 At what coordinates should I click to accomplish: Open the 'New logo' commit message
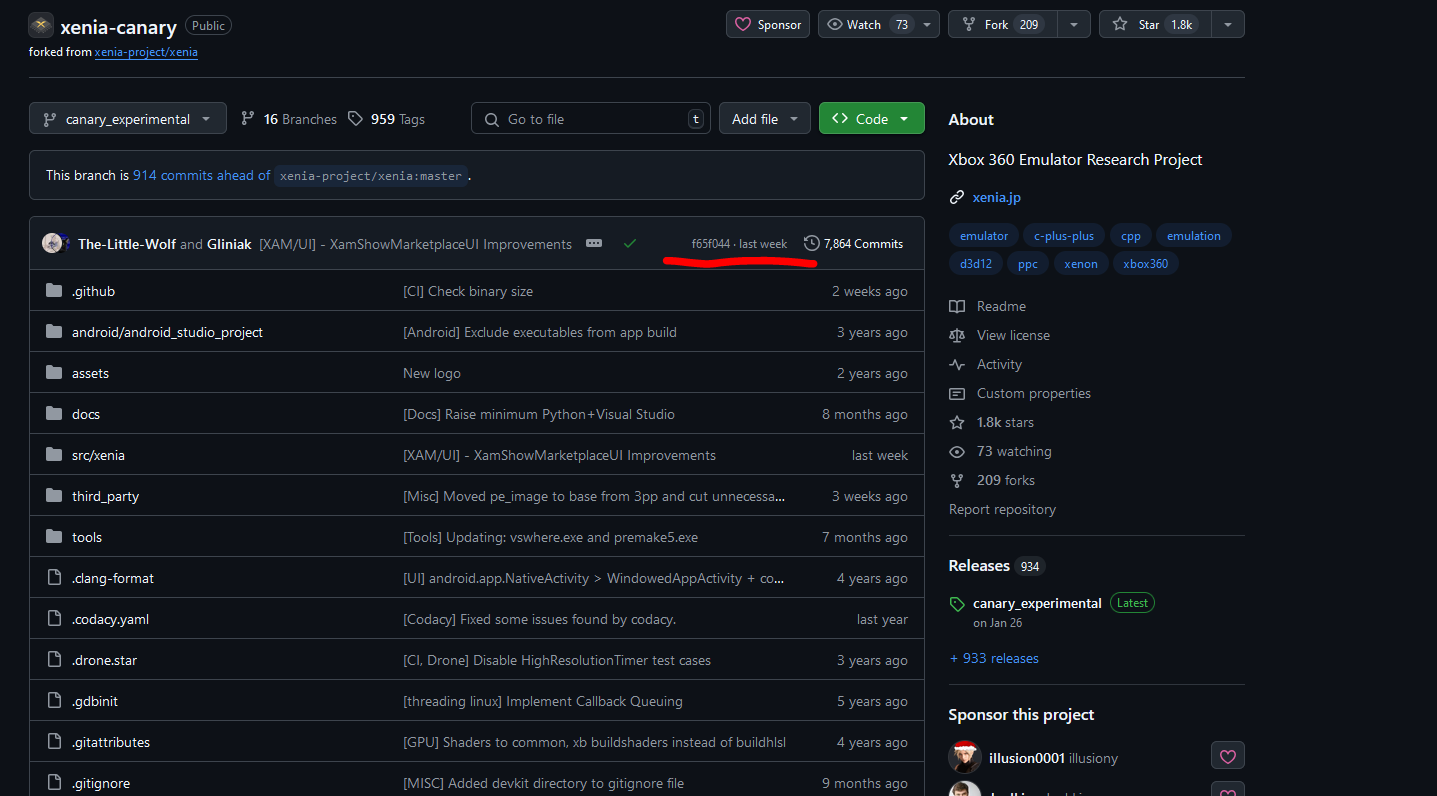[432, 373]
